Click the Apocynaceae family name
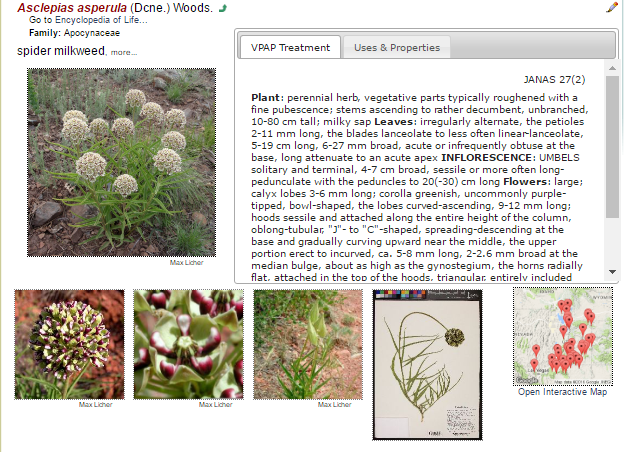Image resolution: width=625 pixels, height=452 pixels. coord(92,33)
